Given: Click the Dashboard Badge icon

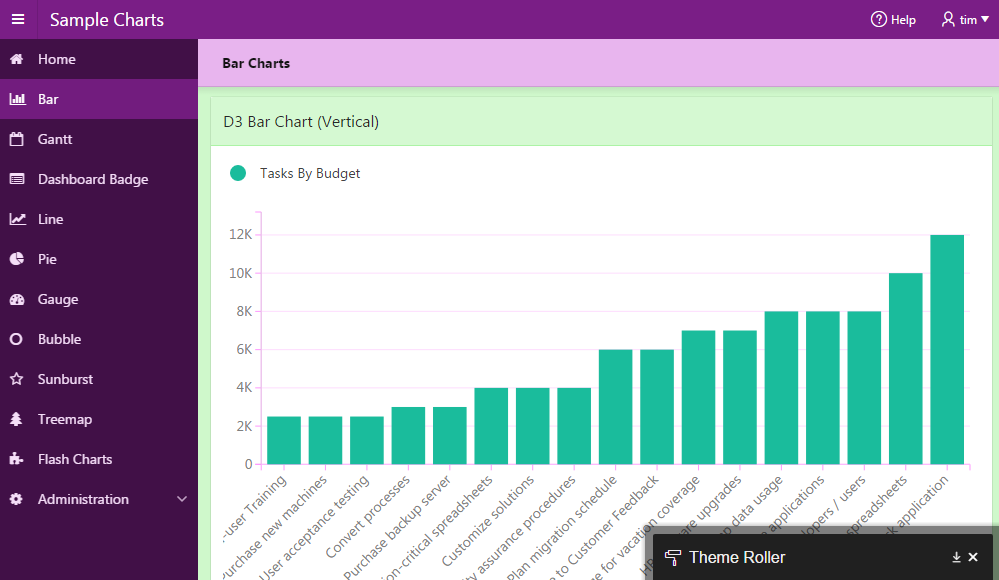Looking at the screenshot, I should tap(17, 180).
